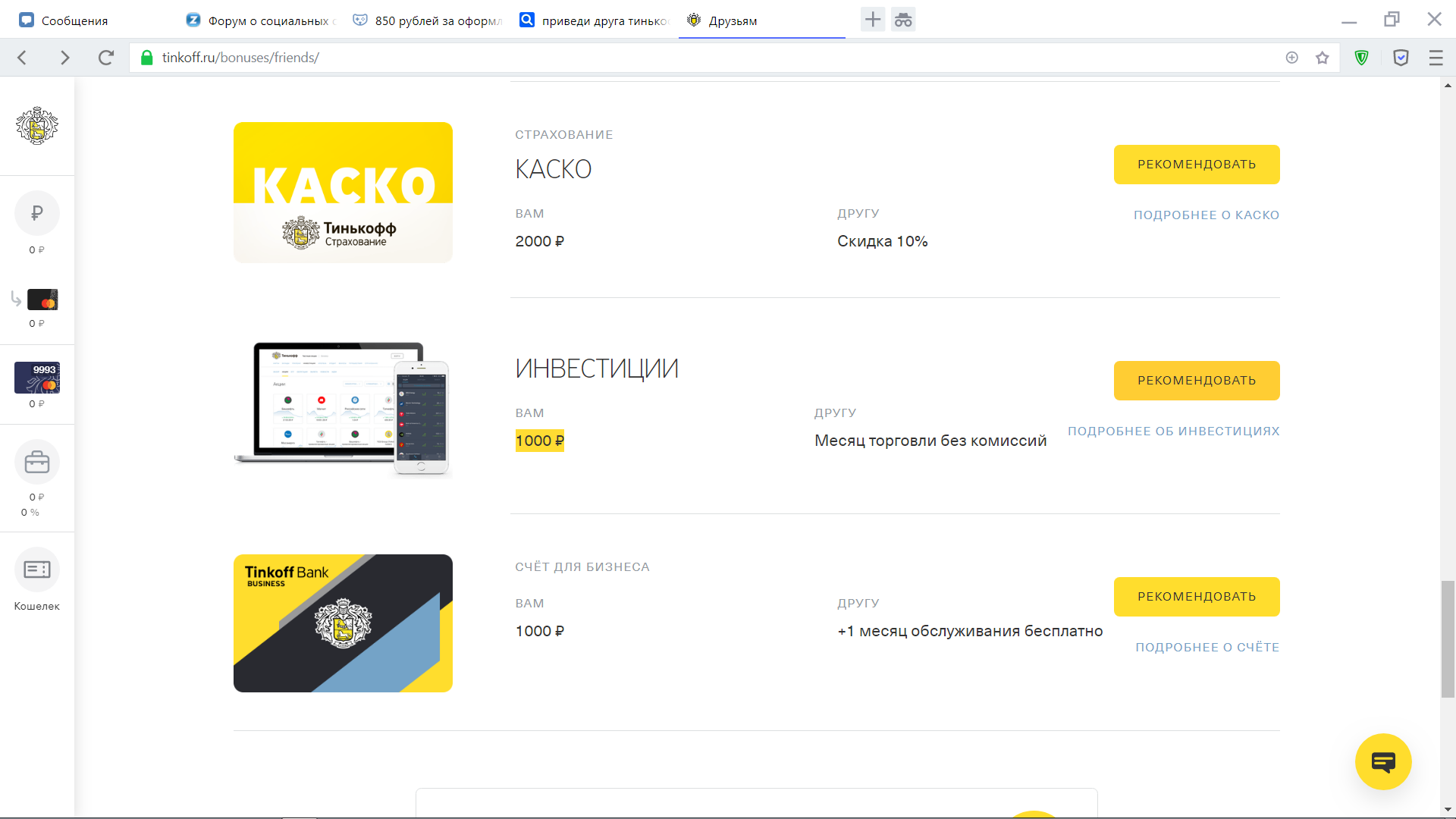The height and width of the screenshot is (819, 1456).
Task: Click the Месяц торговли без комиссий text
Action: coord(930,441)
